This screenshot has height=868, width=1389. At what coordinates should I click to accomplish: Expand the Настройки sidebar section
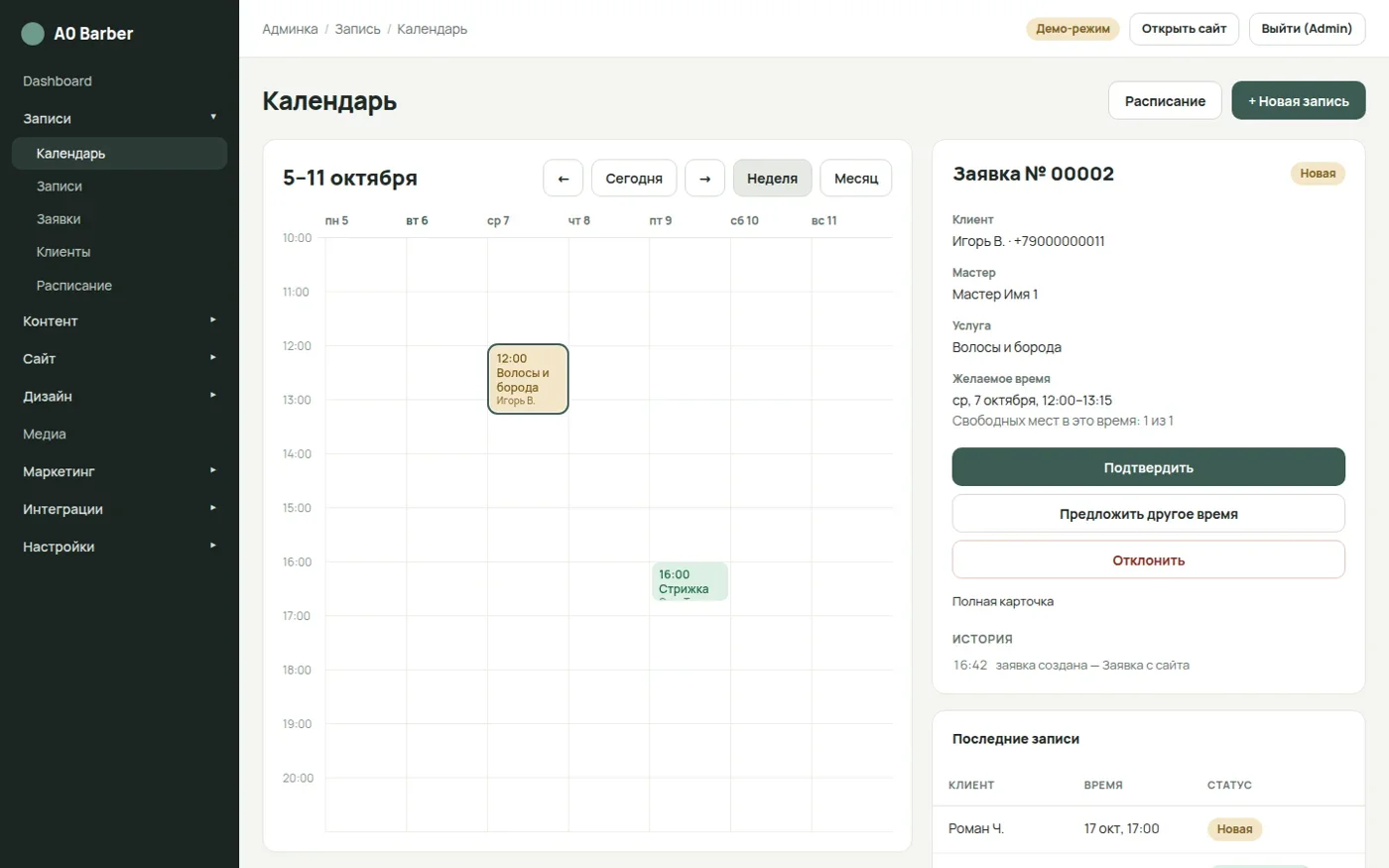119,548
